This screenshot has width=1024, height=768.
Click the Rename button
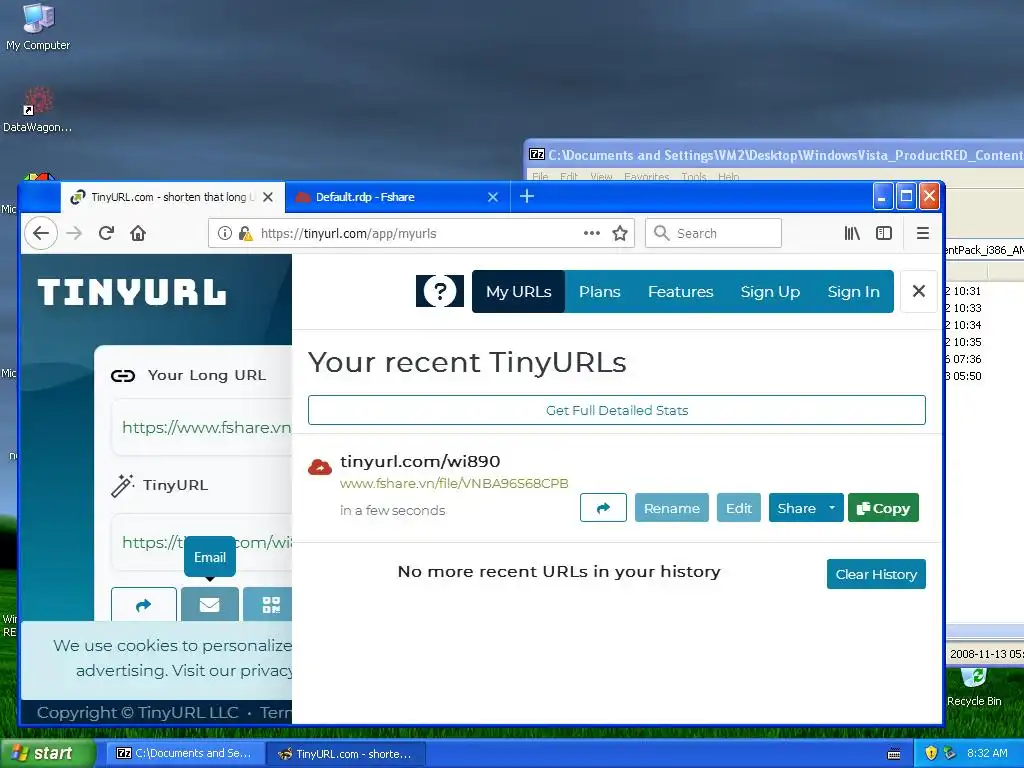tap(671, 507)
